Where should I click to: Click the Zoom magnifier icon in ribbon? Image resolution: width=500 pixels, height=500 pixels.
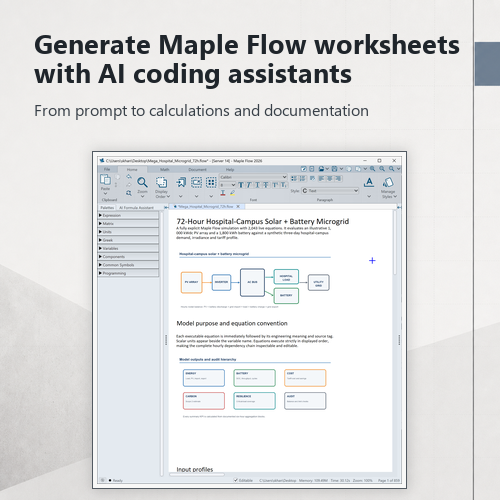142,182
